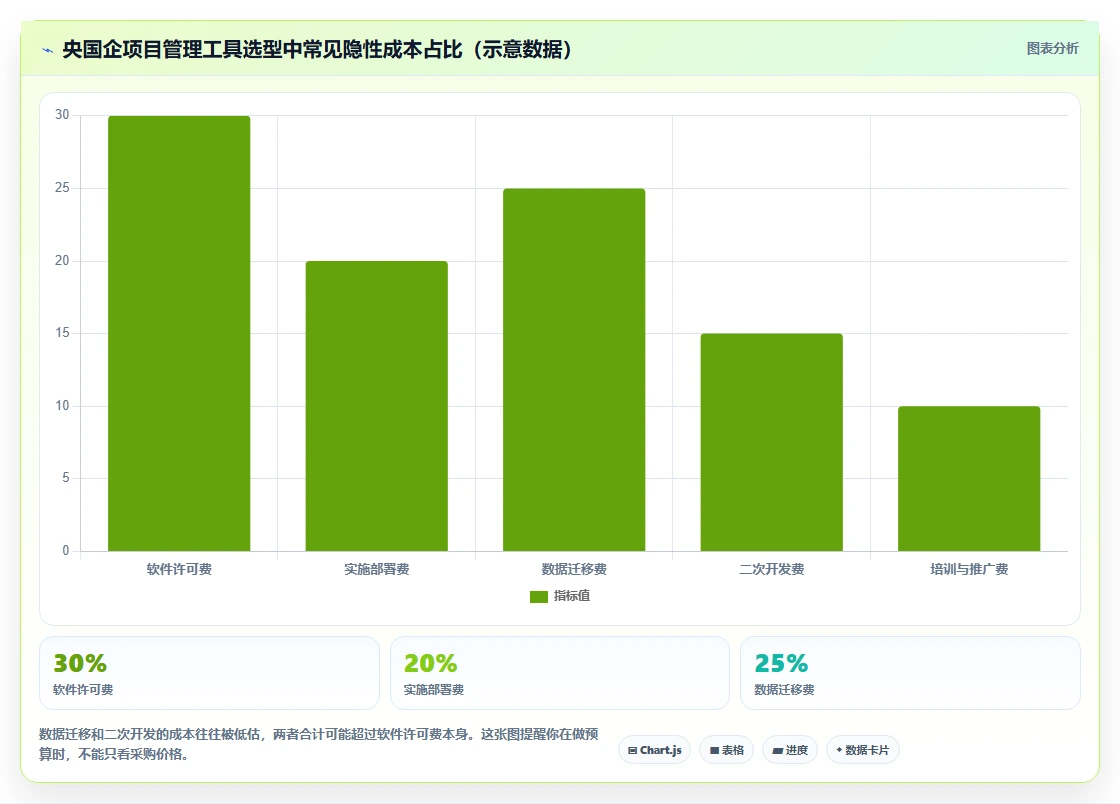Click the 数据迁移费 bar in the chart
Screen dimensions: 1120x804
(x=574, y=370)
